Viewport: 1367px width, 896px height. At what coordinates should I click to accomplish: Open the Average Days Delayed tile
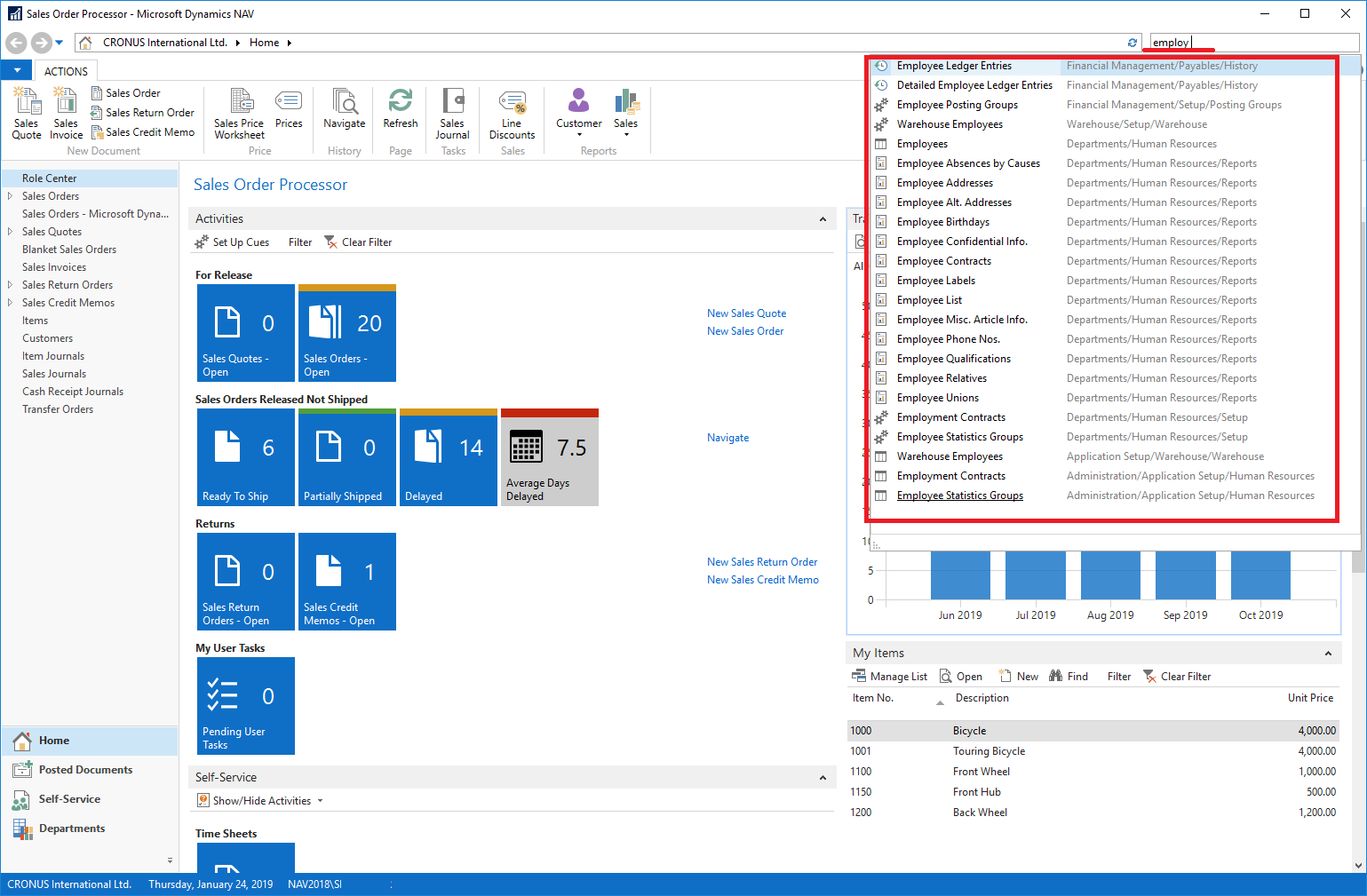pyautogui.click(x=550, y=457)
